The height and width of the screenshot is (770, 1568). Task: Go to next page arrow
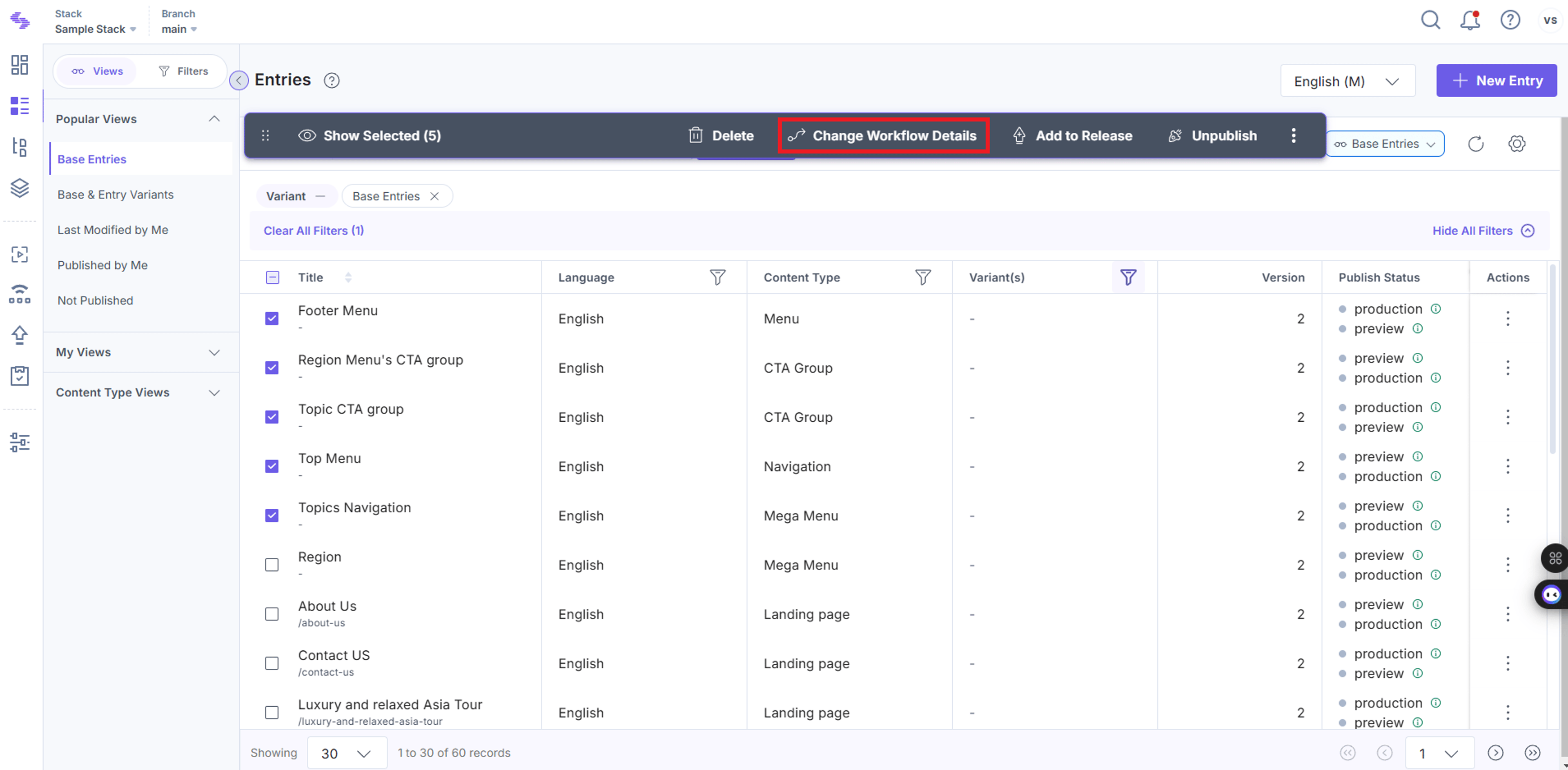[1496, 753]
